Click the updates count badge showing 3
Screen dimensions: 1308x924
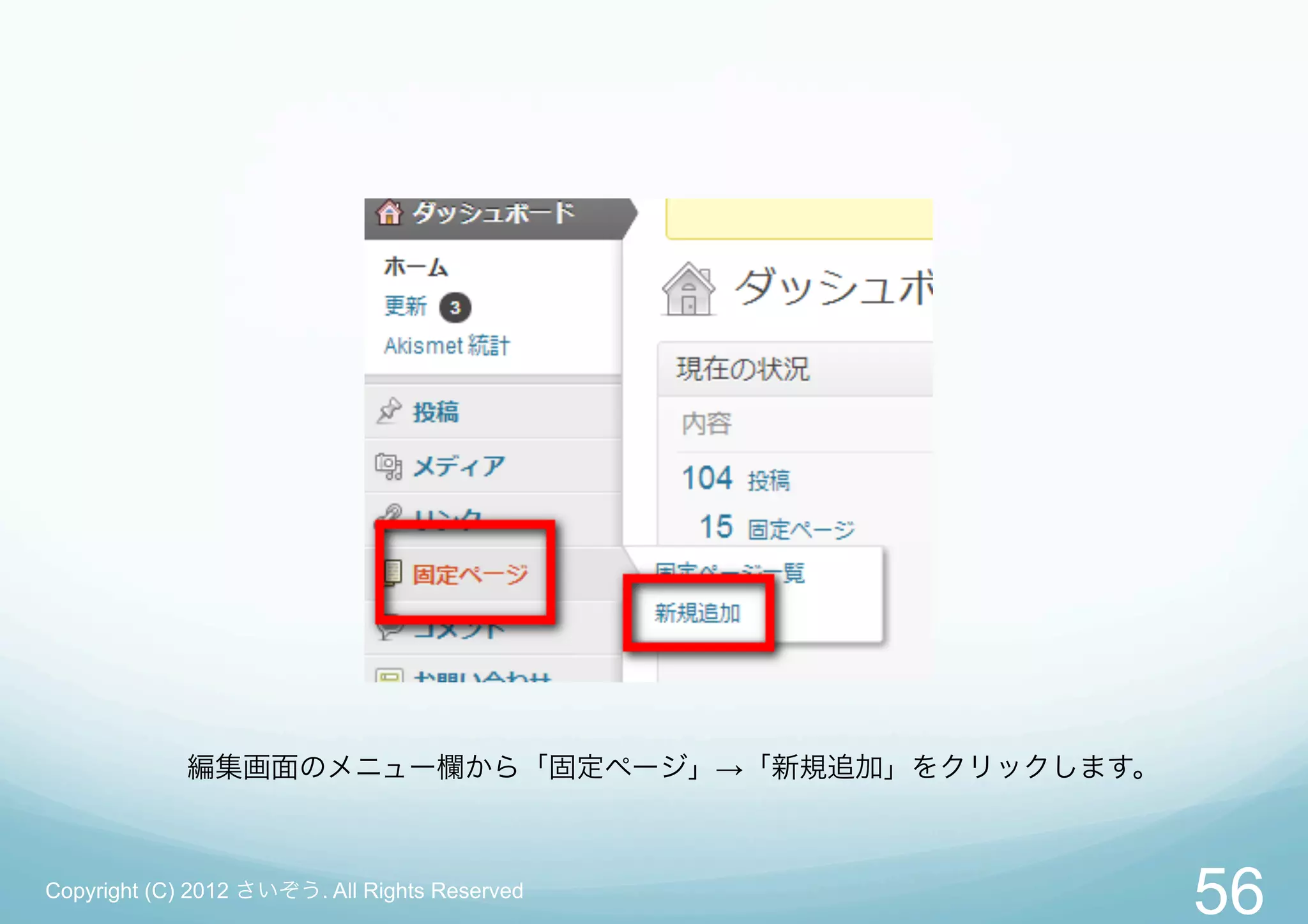[455, 308]
